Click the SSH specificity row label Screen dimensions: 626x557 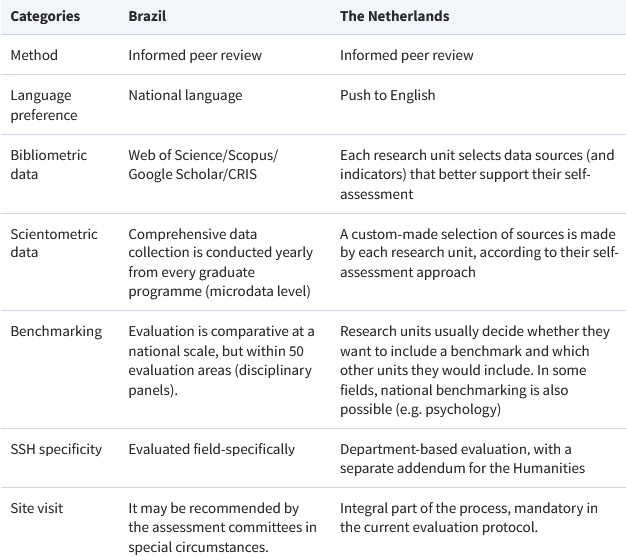(x=56, y=449)
